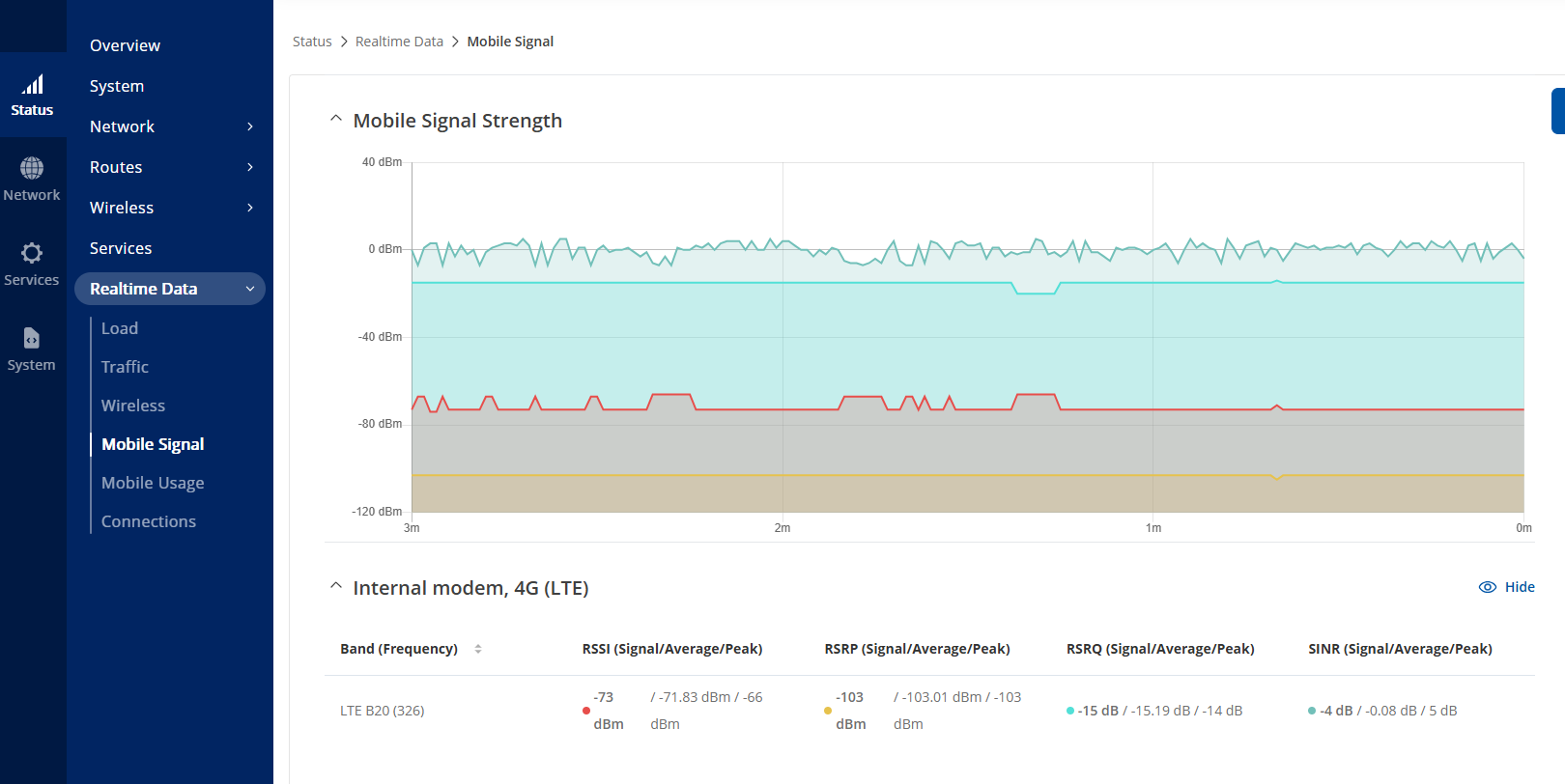Click the sort arrows beside Band (Frequency)
Screen dimensions: 1565x784
pyautogui.click(x=478, y=649)
